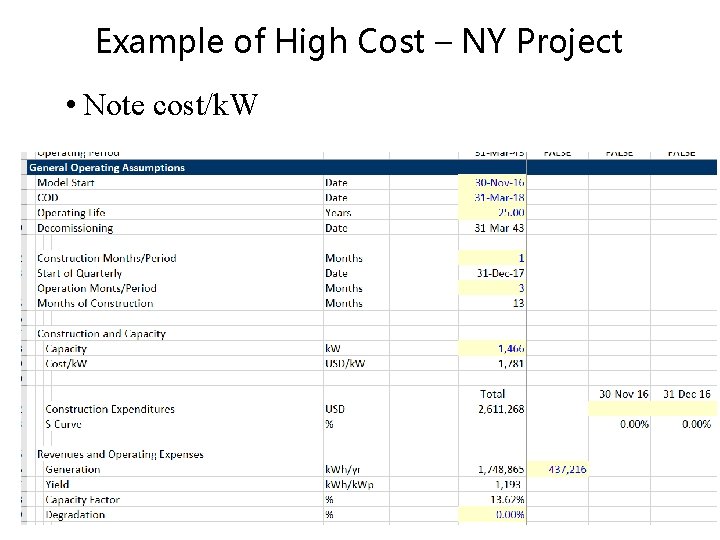Click the 'Construction Months/Period' label

coord(107,258)
